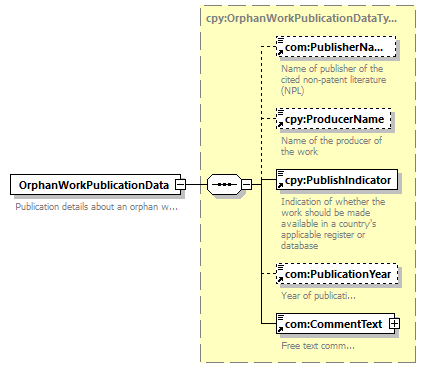The width and height of the screenshot is (430, 368).
Task: Expand the com:CommentText element
Action: point(394,323)
